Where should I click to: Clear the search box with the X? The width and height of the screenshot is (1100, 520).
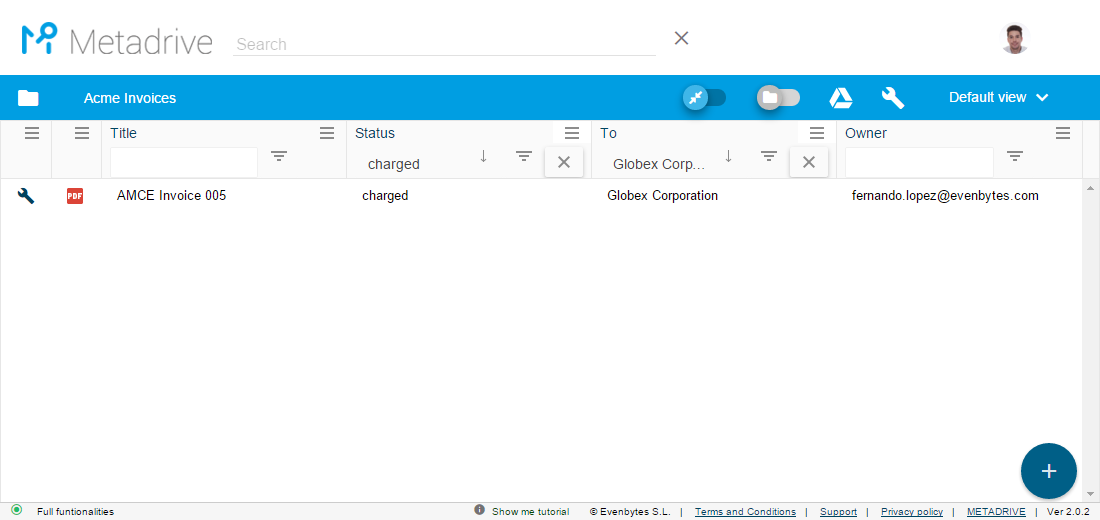(x=681, y=38)
